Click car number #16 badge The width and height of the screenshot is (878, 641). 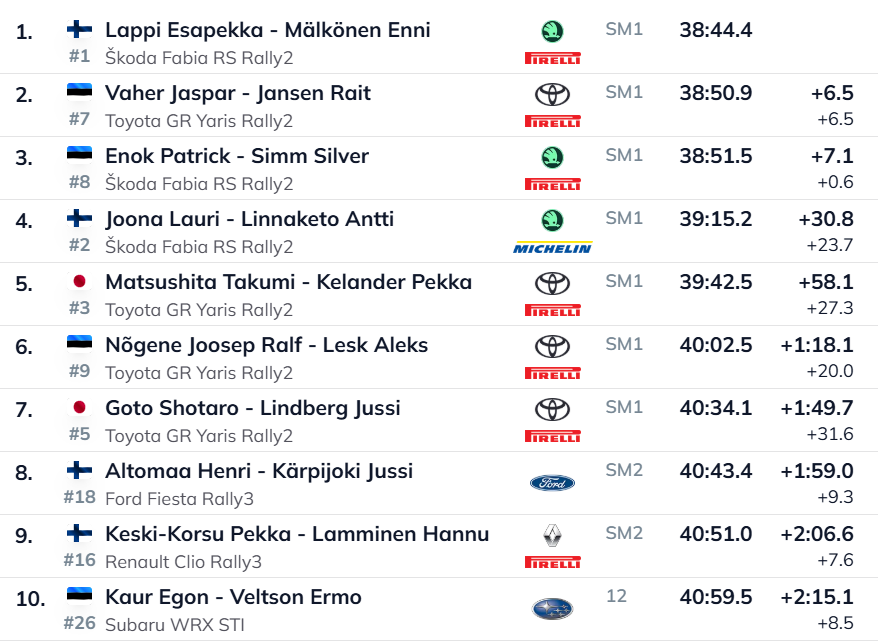pyautogui.click(x=79, y=560)
